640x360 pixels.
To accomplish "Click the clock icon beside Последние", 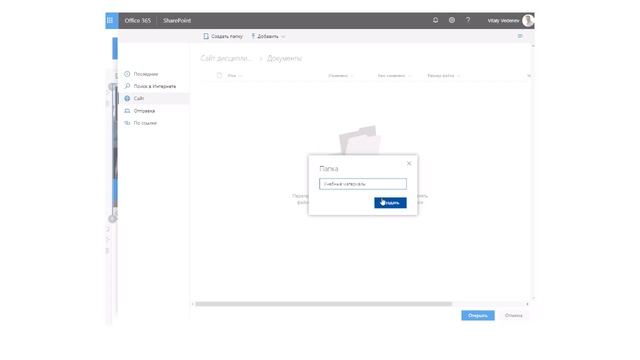I will (127, 74).
